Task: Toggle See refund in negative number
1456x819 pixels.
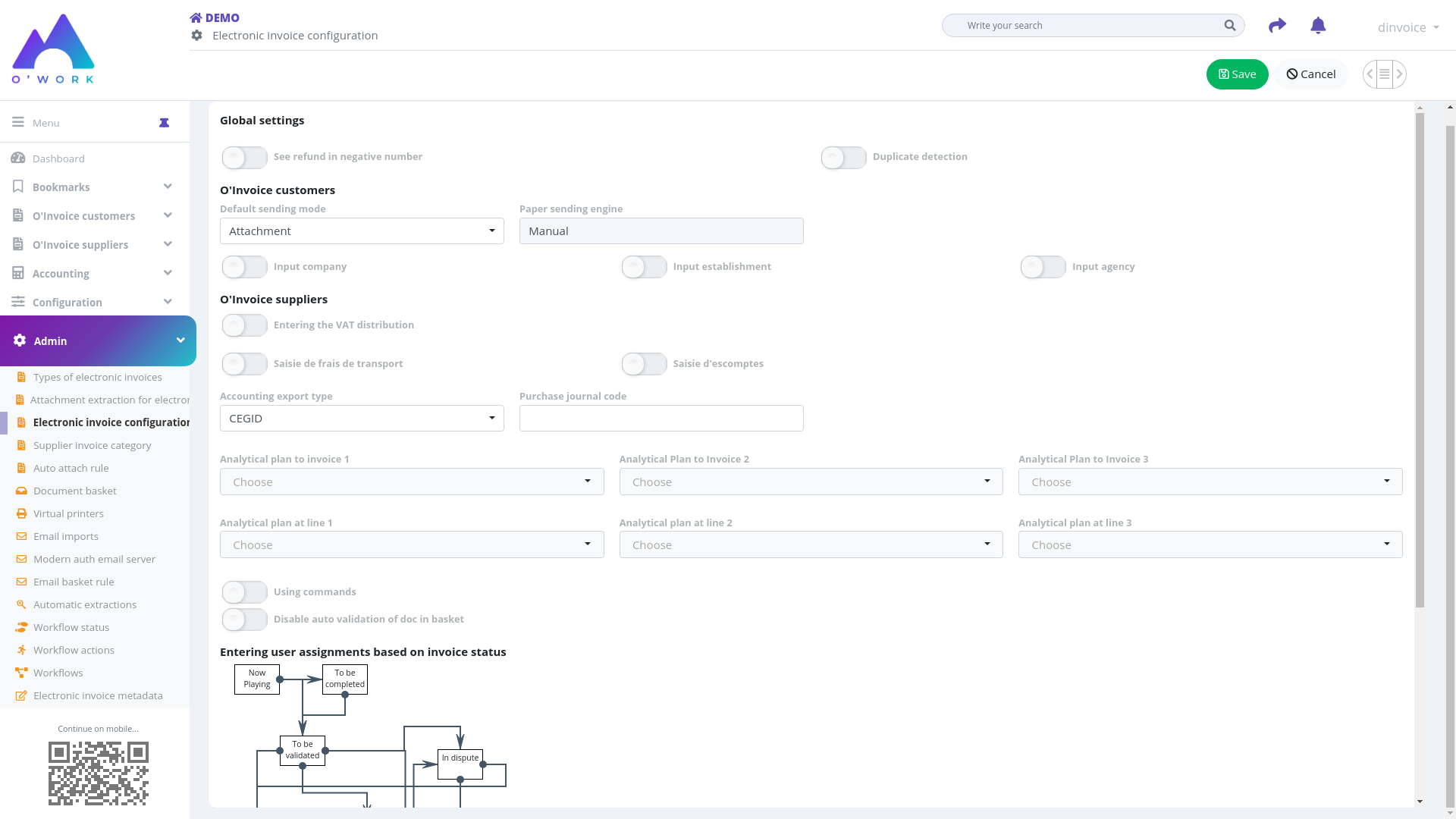Action: click(x=244, y=157)
